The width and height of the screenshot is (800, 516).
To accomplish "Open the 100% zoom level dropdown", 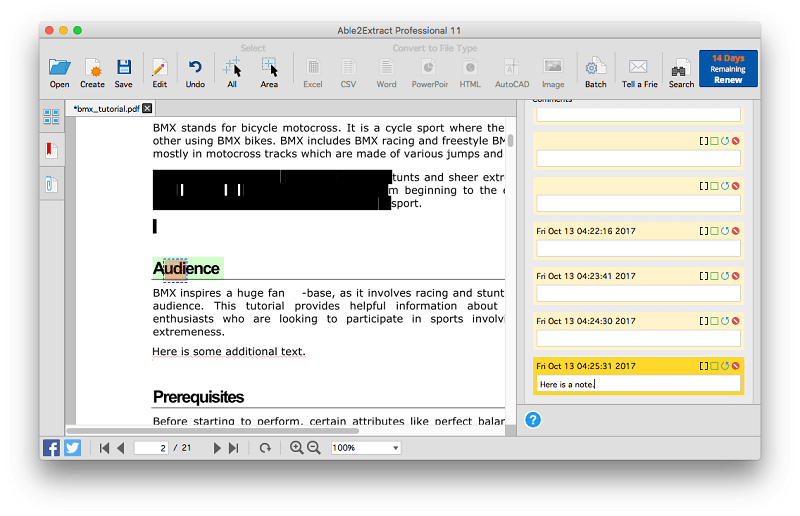I will coord(365,448).
